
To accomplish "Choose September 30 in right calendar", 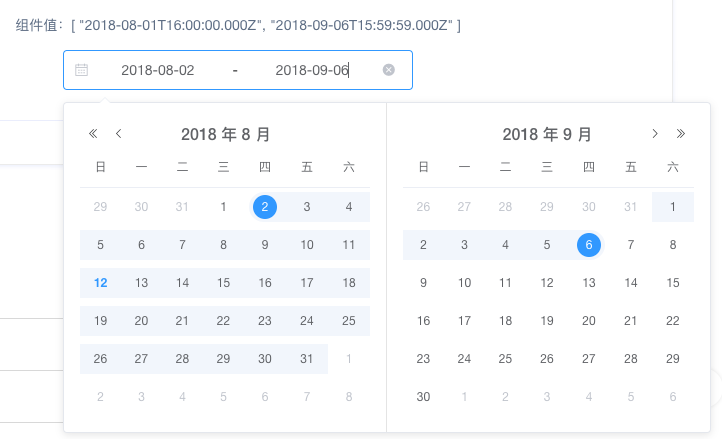I will [x=423, y=396].
